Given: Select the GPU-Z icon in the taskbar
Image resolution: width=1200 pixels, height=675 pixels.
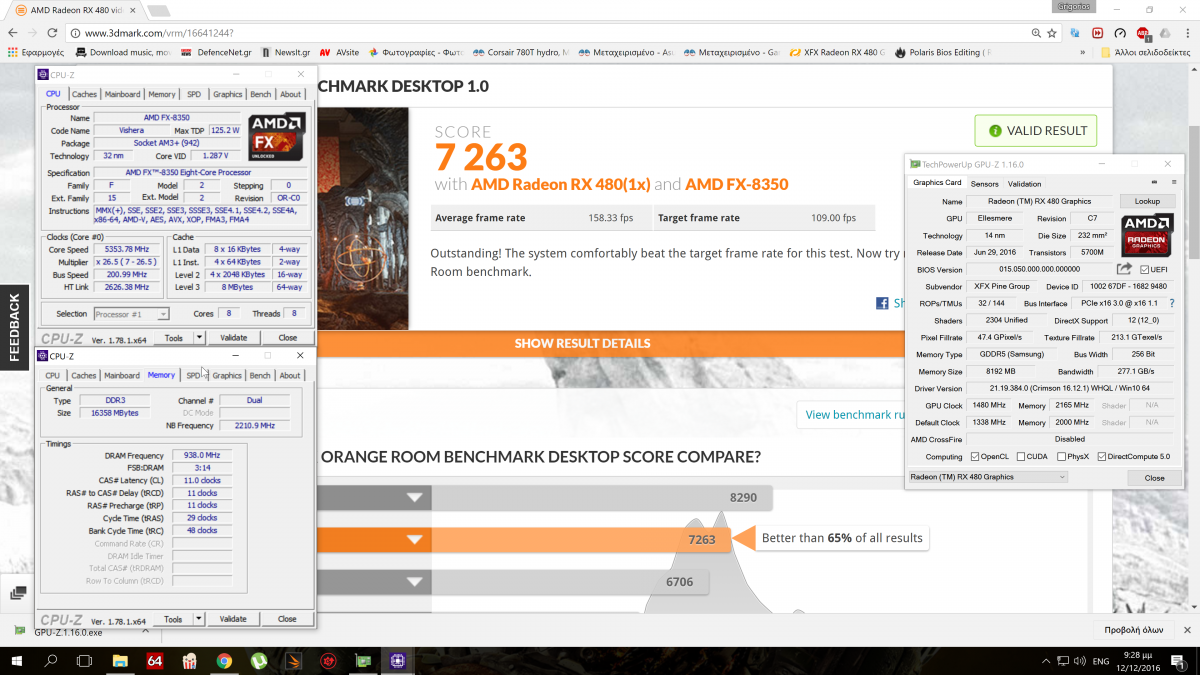Looking at the screenshot, I should point(363,660).
